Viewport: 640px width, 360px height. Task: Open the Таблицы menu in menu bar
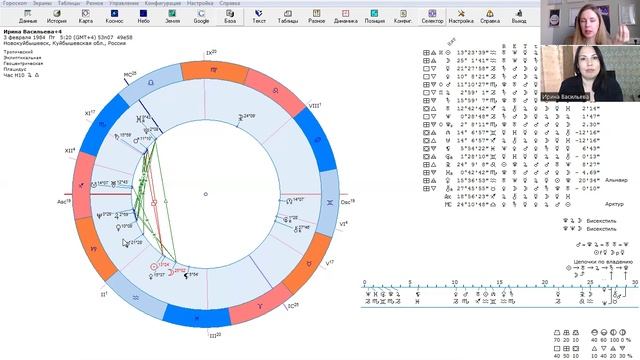pyautogui.click(x=69, y=3)
